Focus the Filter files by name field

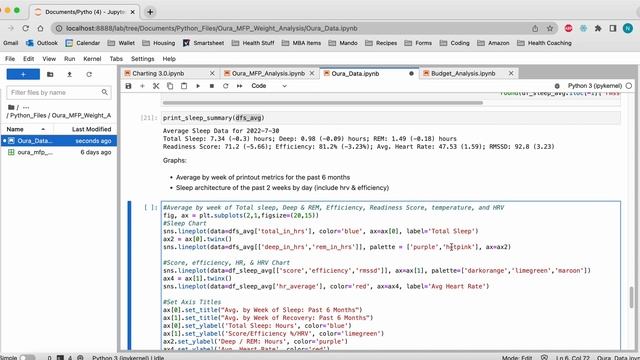coord(59,93)
